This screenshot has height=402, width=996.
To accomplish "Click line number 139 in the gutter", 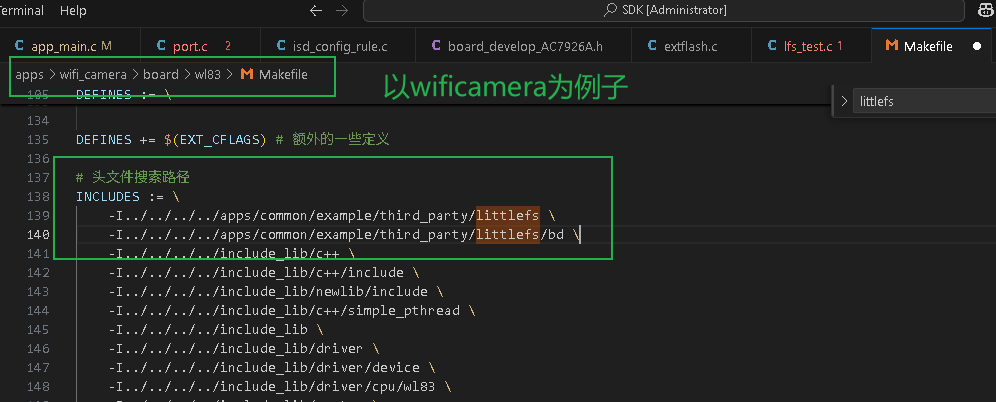I will (38, 215).
